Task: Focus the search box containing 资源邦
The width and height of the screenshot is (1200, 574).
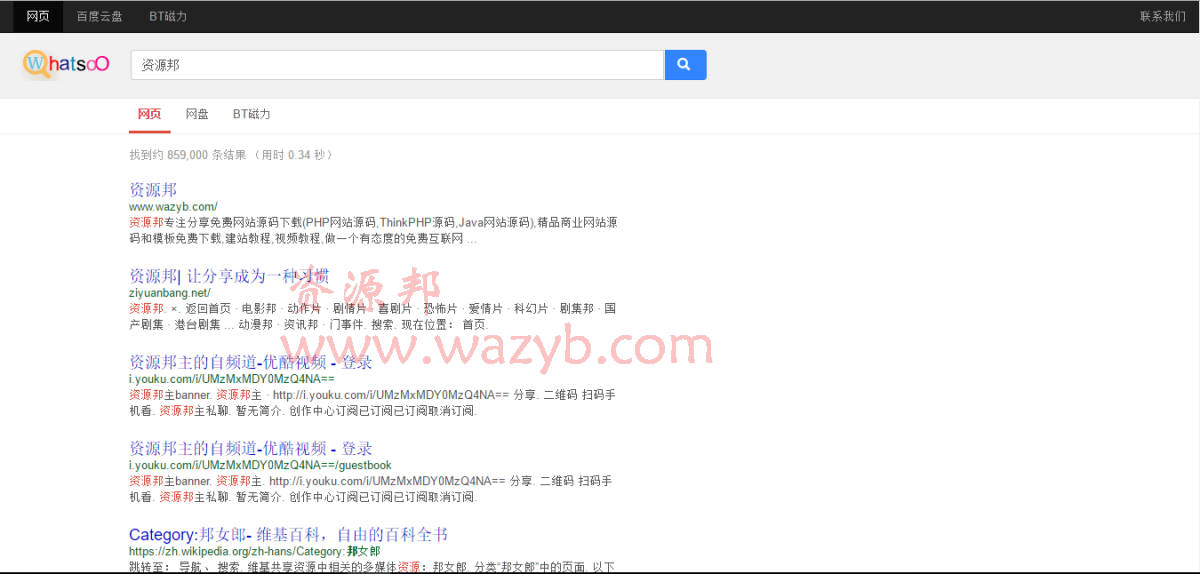Action: [397, 65]
